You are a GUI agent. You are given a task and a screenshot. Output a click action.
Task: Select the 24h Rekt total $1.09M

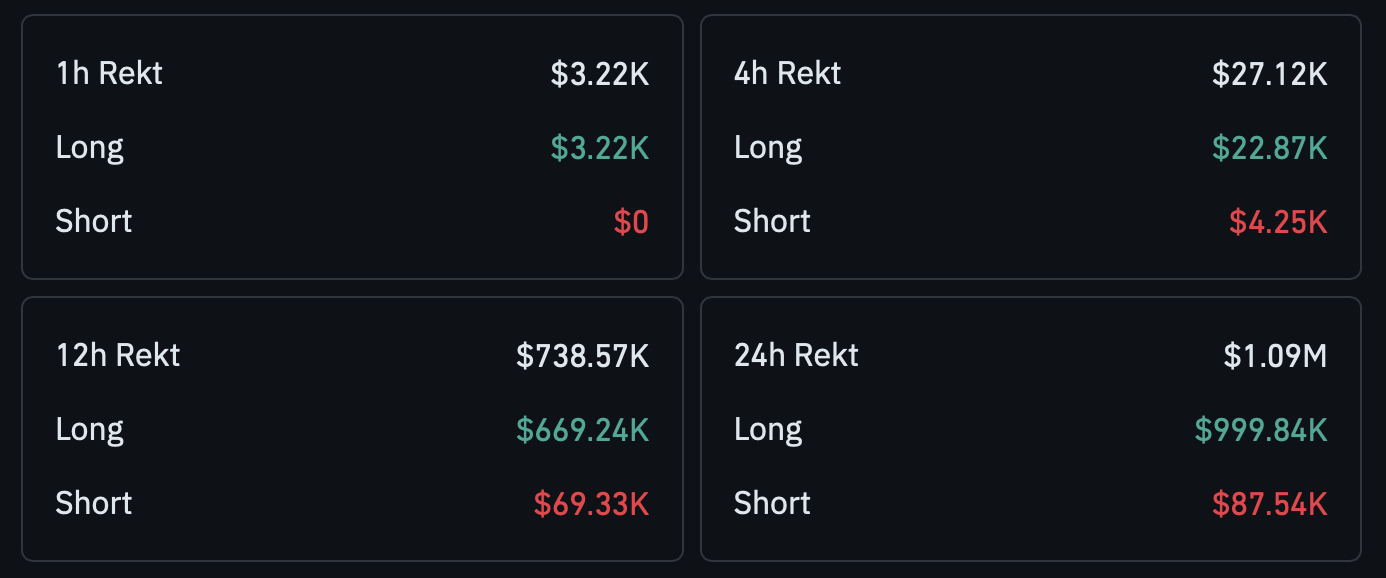[1276, 356]
